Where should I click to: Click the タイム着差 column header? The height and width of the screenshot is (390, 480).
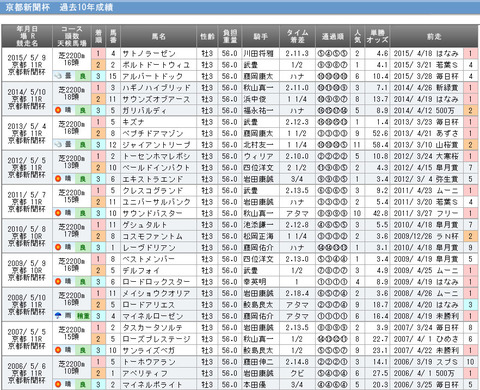[x=297, y=36]
